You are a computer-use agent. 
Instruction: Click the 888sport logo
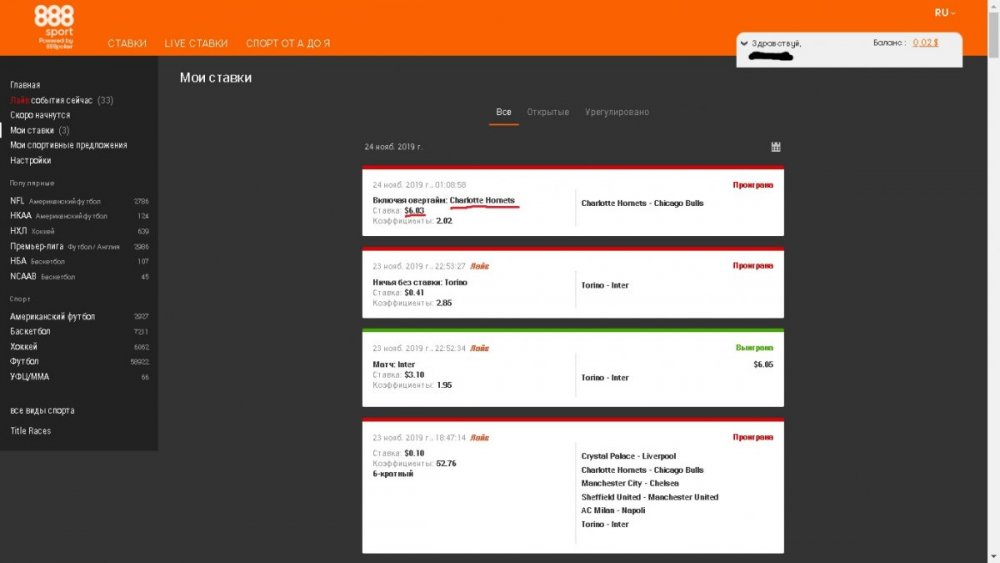[x=54, y=27]
